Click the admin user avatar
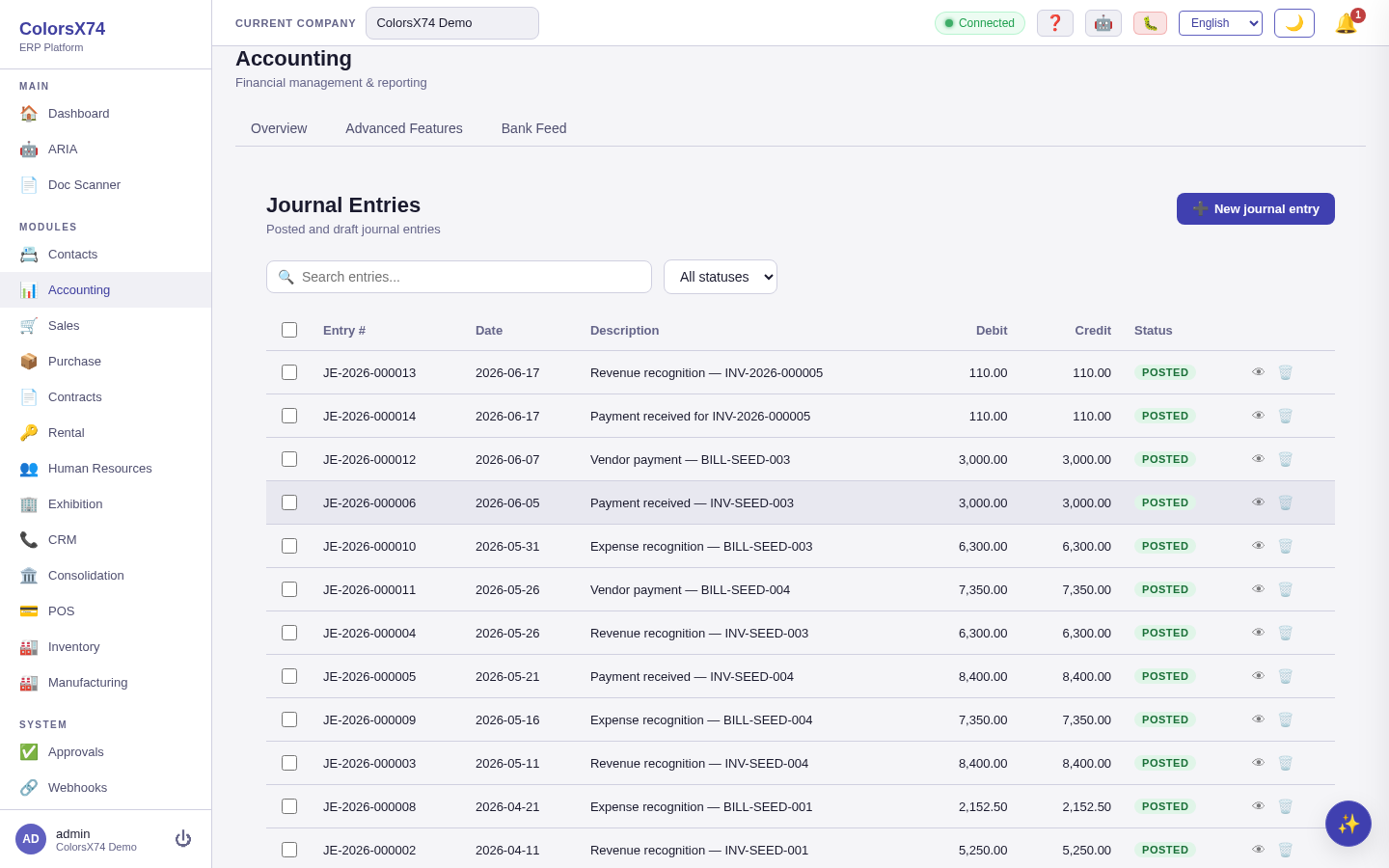This screenshot has height=868, width=1389. coord(31,839)
